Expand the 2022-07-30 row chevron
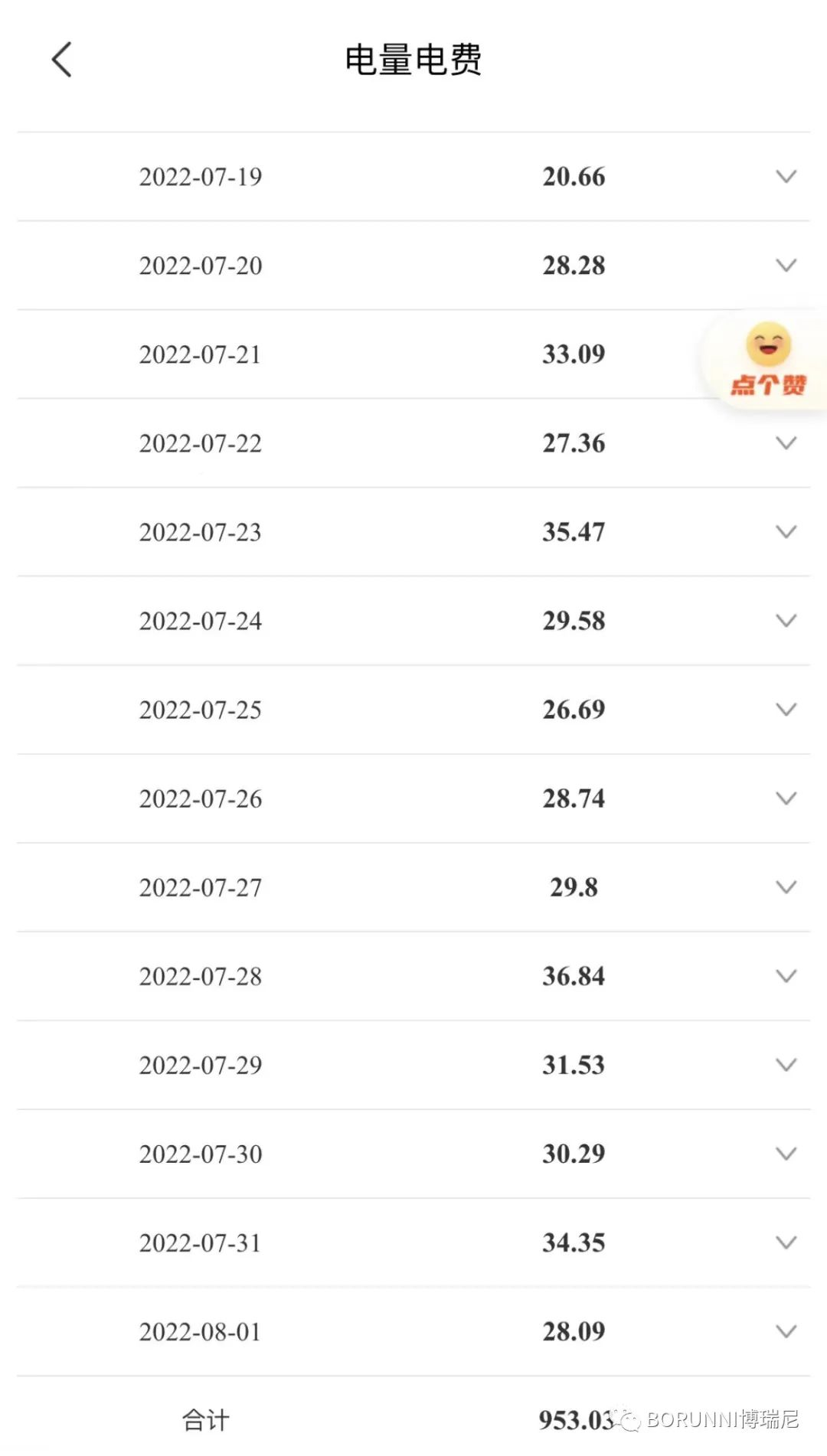Viewport: 827px width, 1456px height. pos(786,1154)
